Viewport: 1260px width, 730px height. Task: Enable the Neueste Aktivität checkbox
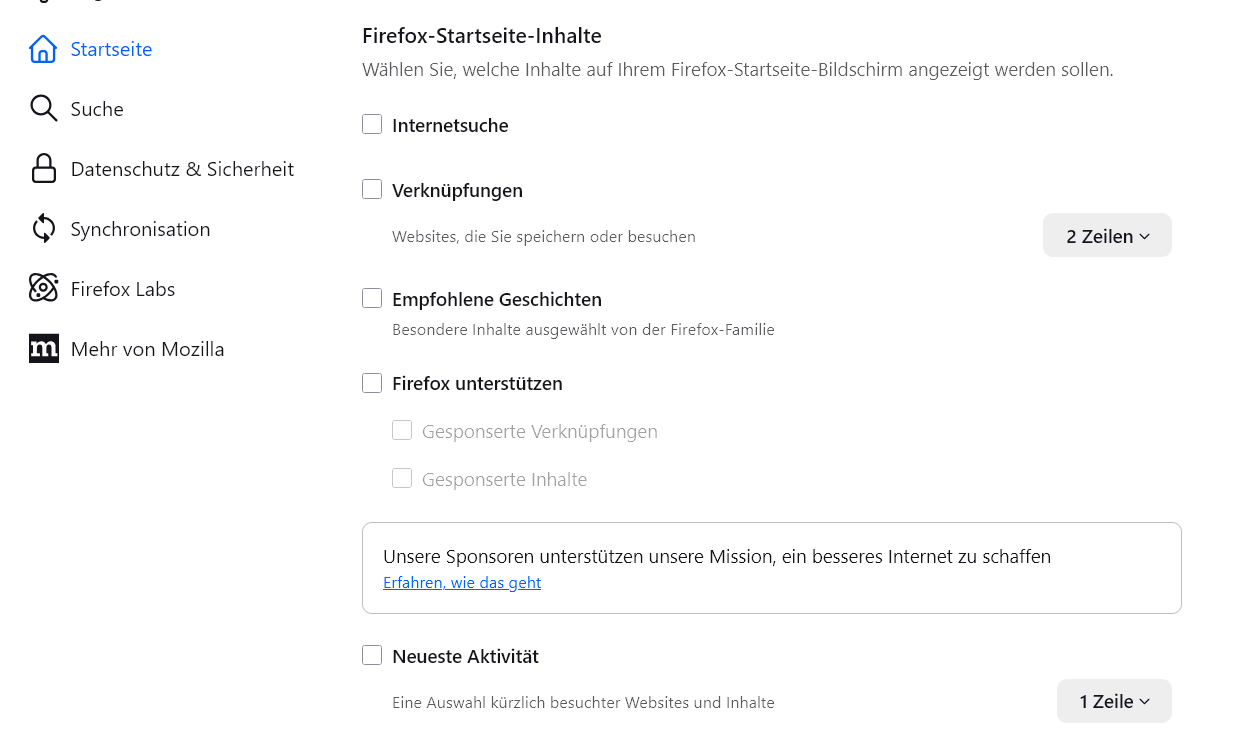click(372, 656)
